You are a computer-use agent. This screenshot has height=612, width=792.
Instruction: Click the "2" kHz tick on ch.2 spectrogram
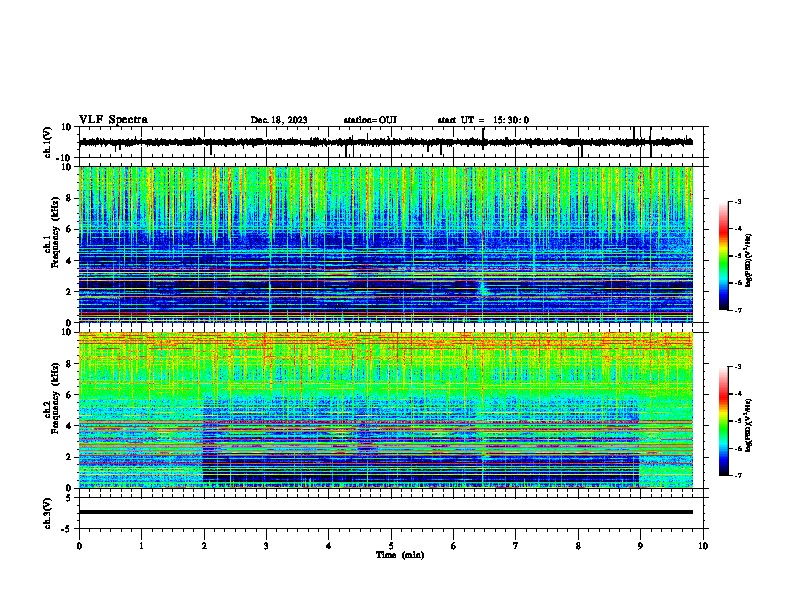tap(70, 457)
